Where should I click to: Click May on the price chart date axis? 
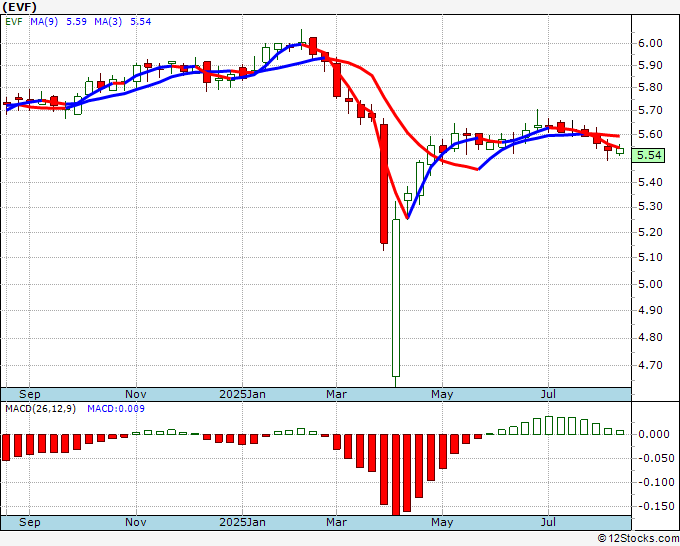[442, 394]
